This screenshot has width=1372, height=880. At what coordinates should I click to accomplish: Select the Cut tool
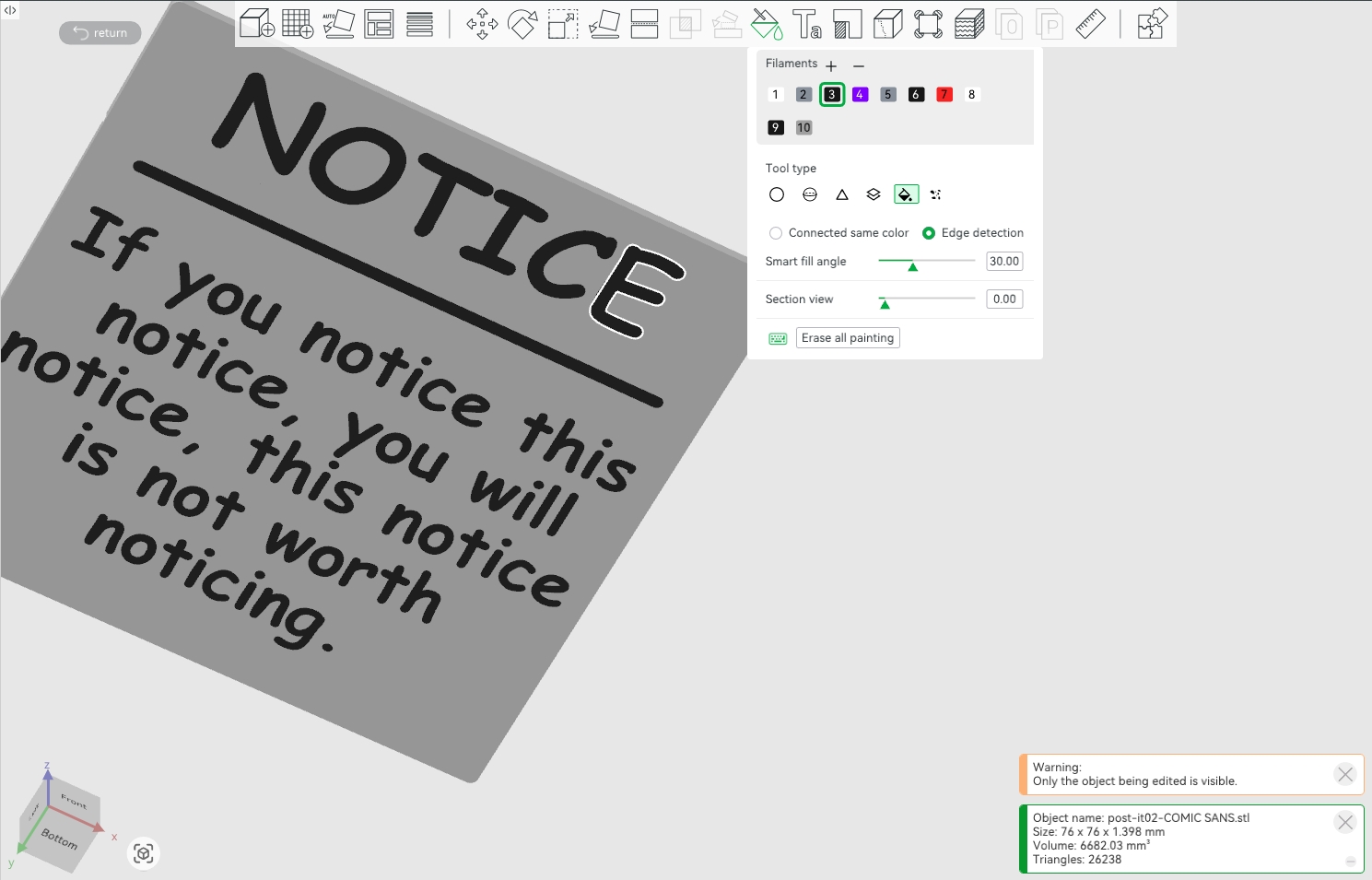point(644,23)
